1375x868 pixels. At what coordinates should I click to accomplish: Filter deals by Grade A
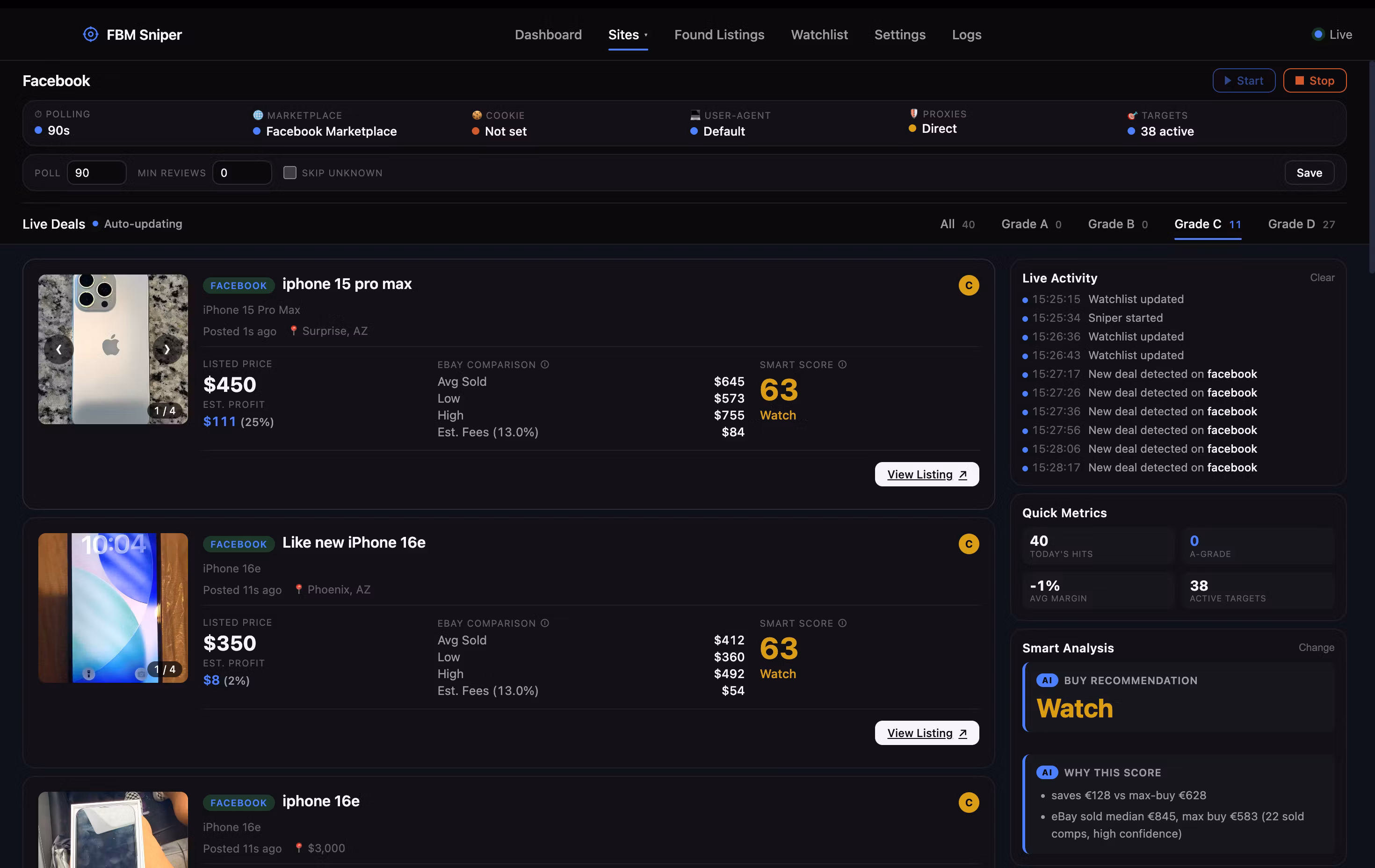point(1031,224)
